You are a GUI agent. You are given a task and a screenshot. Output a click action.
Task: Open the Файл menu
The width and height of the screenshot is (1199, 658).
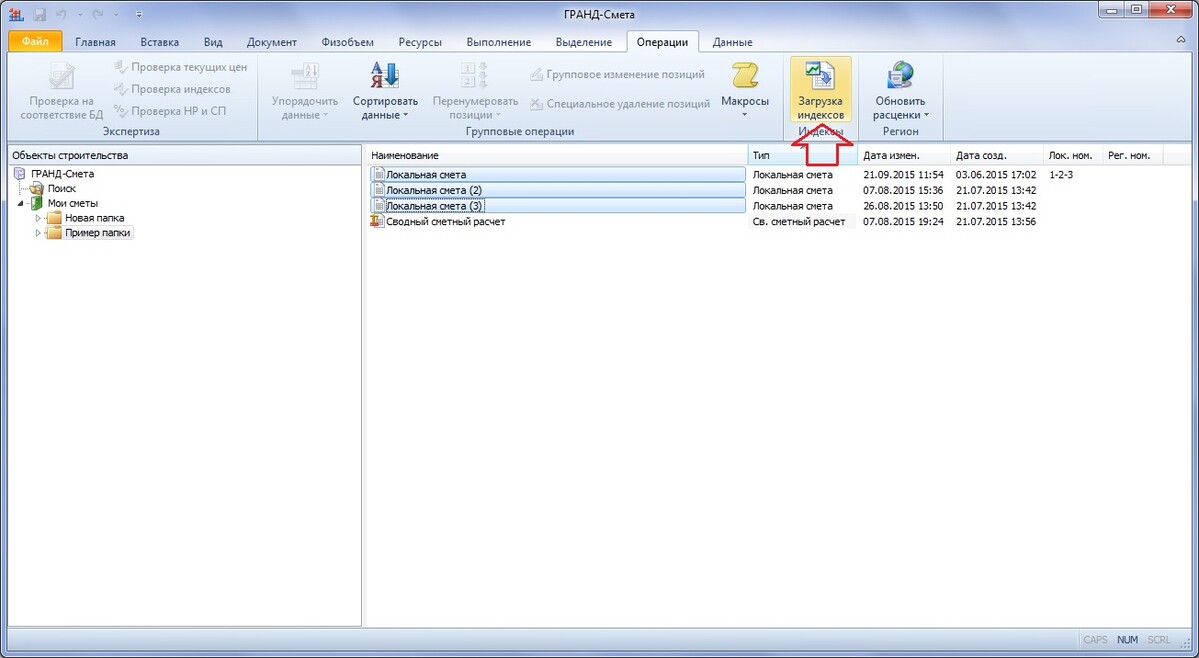point(35,42)
